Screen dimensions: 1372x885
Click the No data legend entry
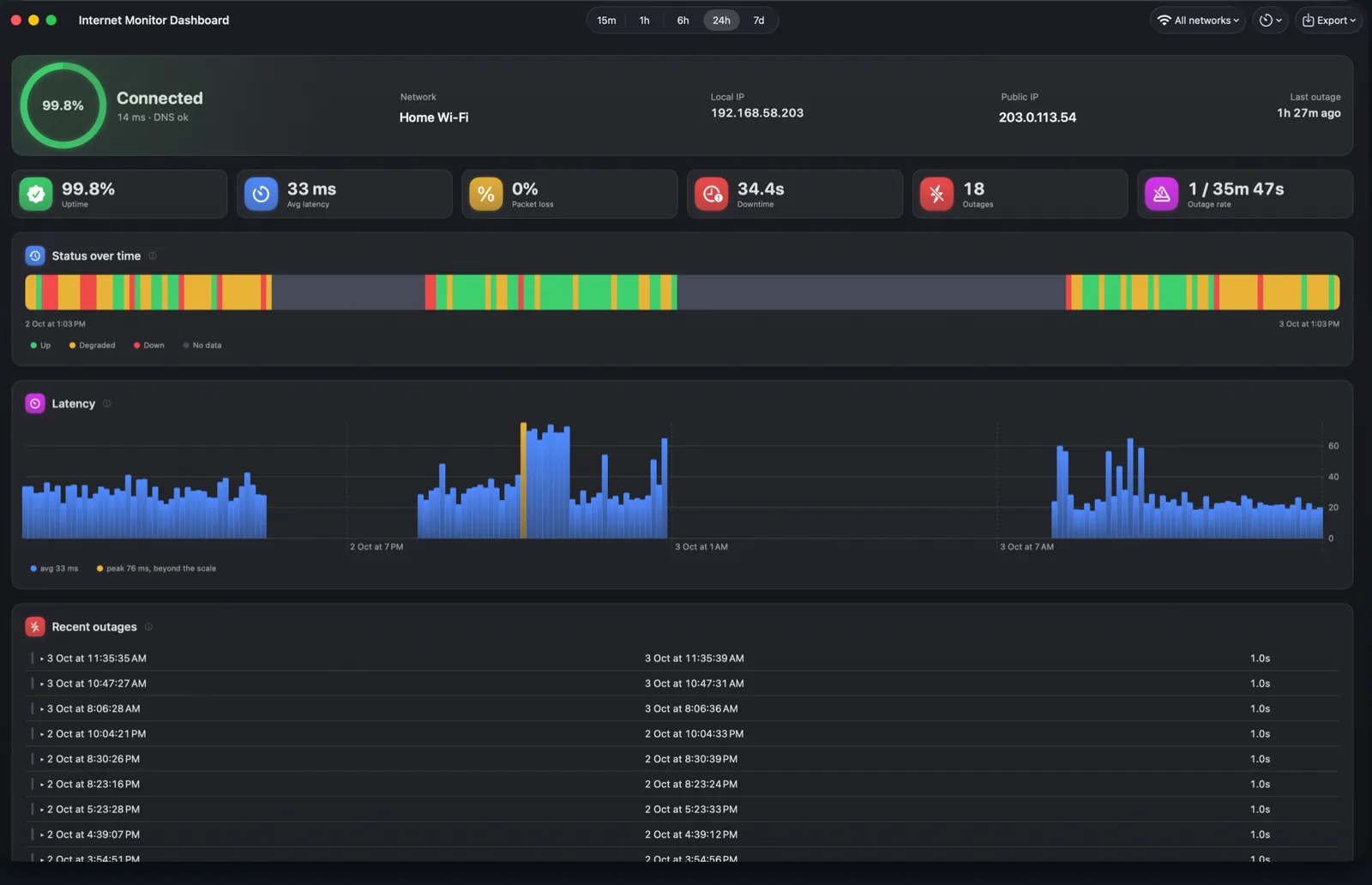coord(202,346)
